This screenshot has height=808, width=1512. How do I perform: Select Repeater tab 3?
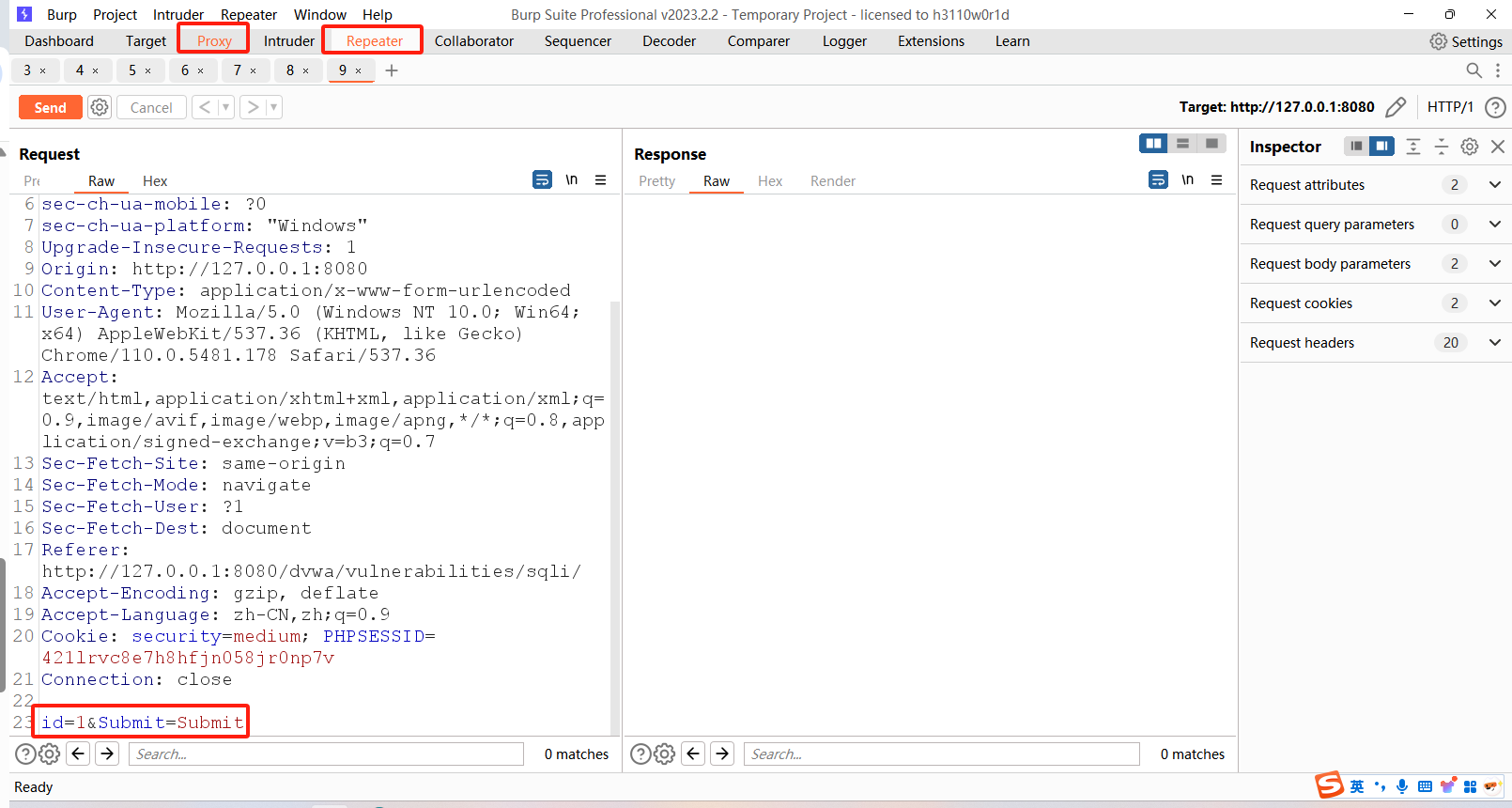click(x=27, y=70)
